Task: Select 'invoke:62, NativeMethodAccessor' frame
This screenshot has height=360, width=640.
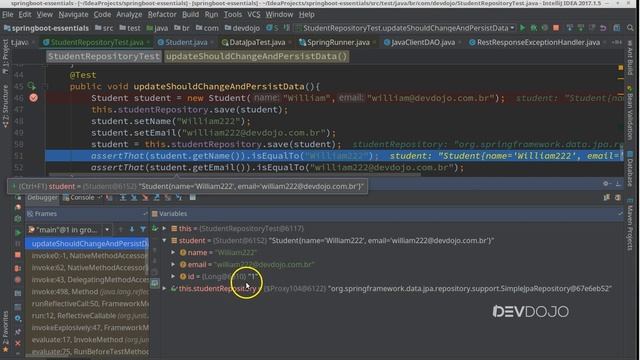Action: coord(87,268)
